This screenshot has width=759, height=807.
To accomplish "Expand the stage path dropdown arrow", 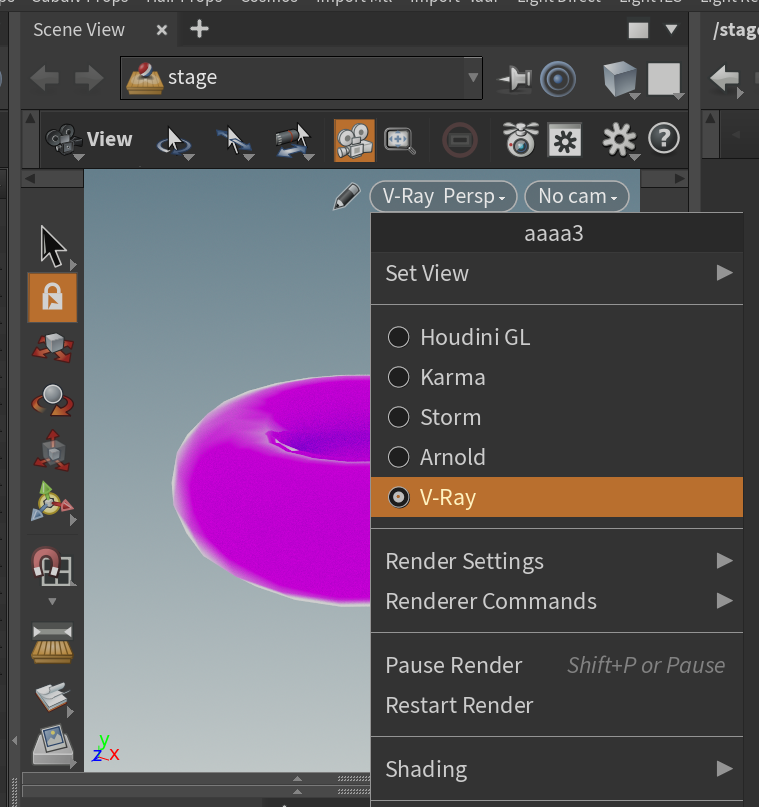I will click(x=473, y=78).
